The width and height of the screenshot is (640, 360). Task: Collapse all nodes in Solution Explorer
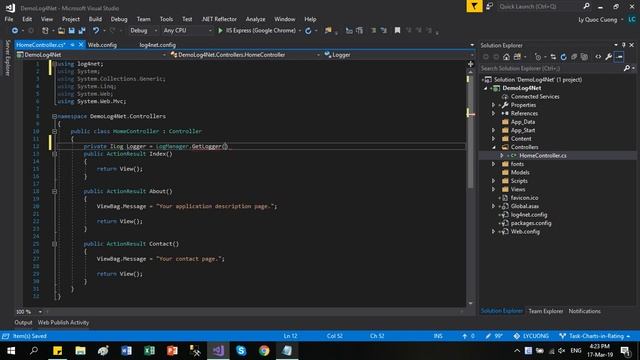[574, 57]
